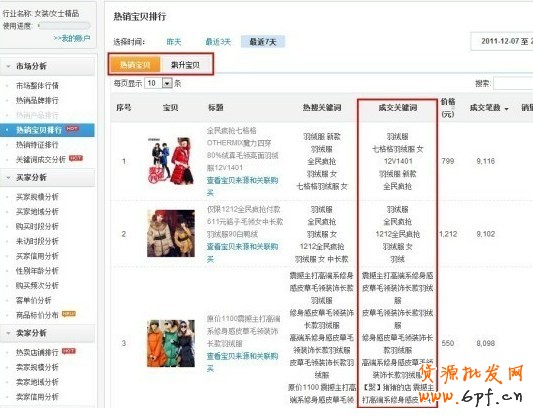The image size is (533, 418).
Task: Switch to the 飙升宝贝 tab
Action: [x=186, y=64]
